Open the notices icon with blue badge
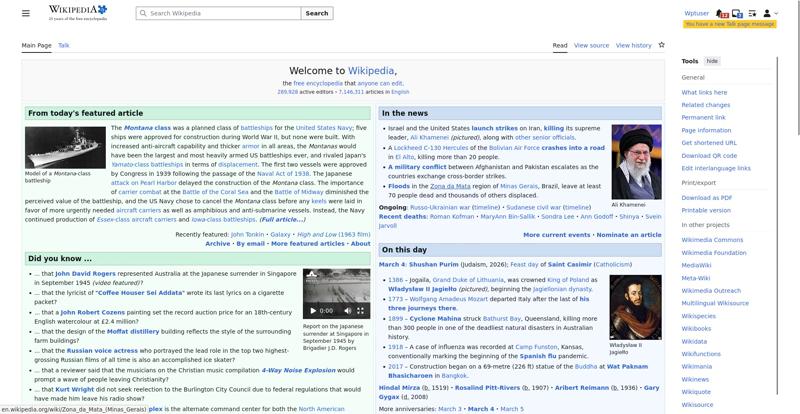 tap(737, 14)
